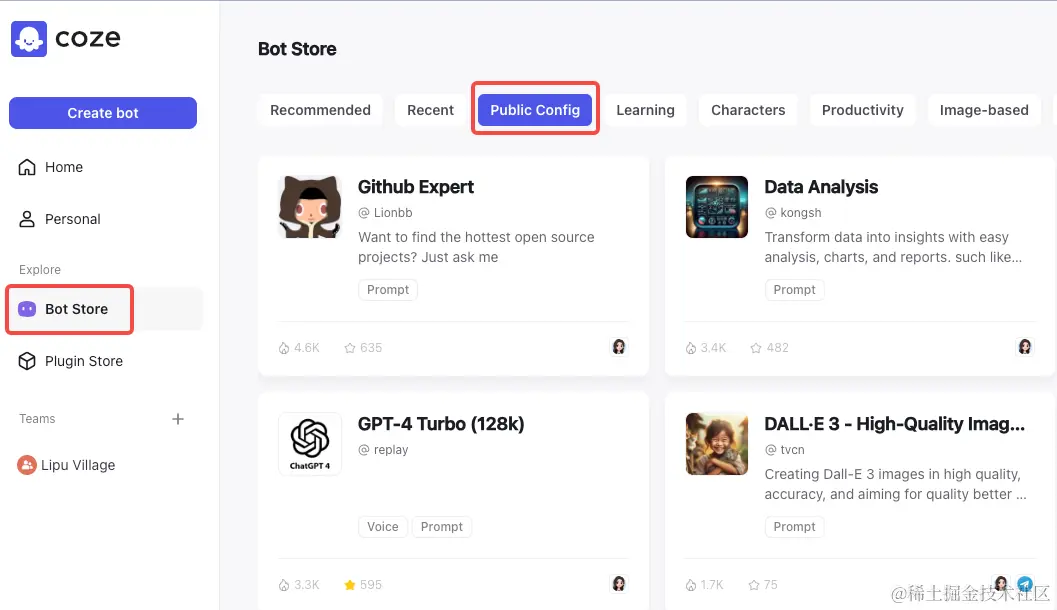
Task: Click author avatar on GPT-4 Turbo card
Action: (619, 584)
